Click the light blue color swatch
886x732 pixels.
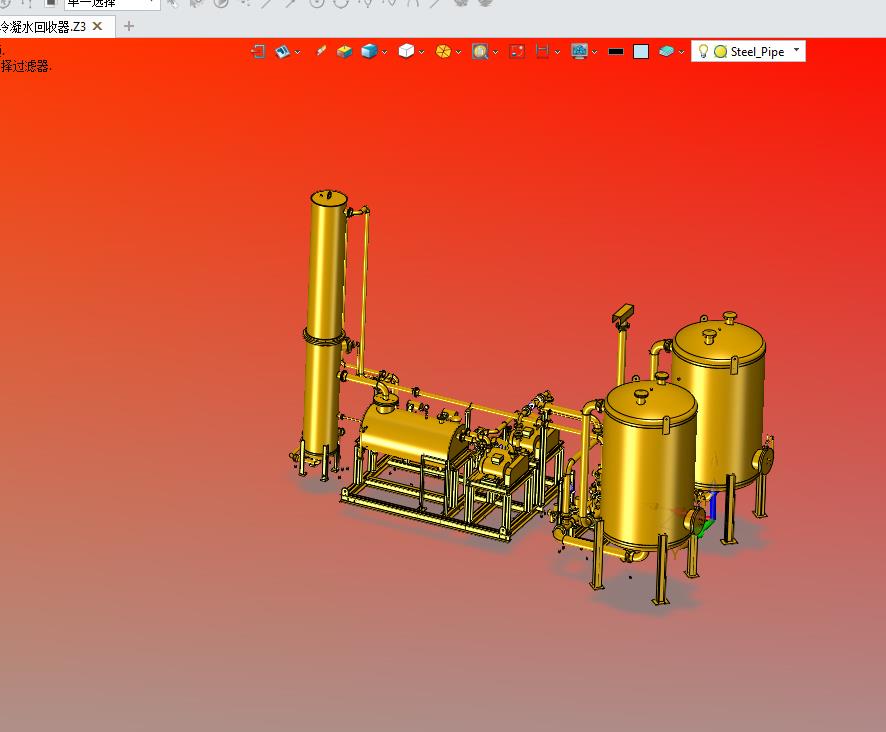pyautogui.click(x=641, y=51)
